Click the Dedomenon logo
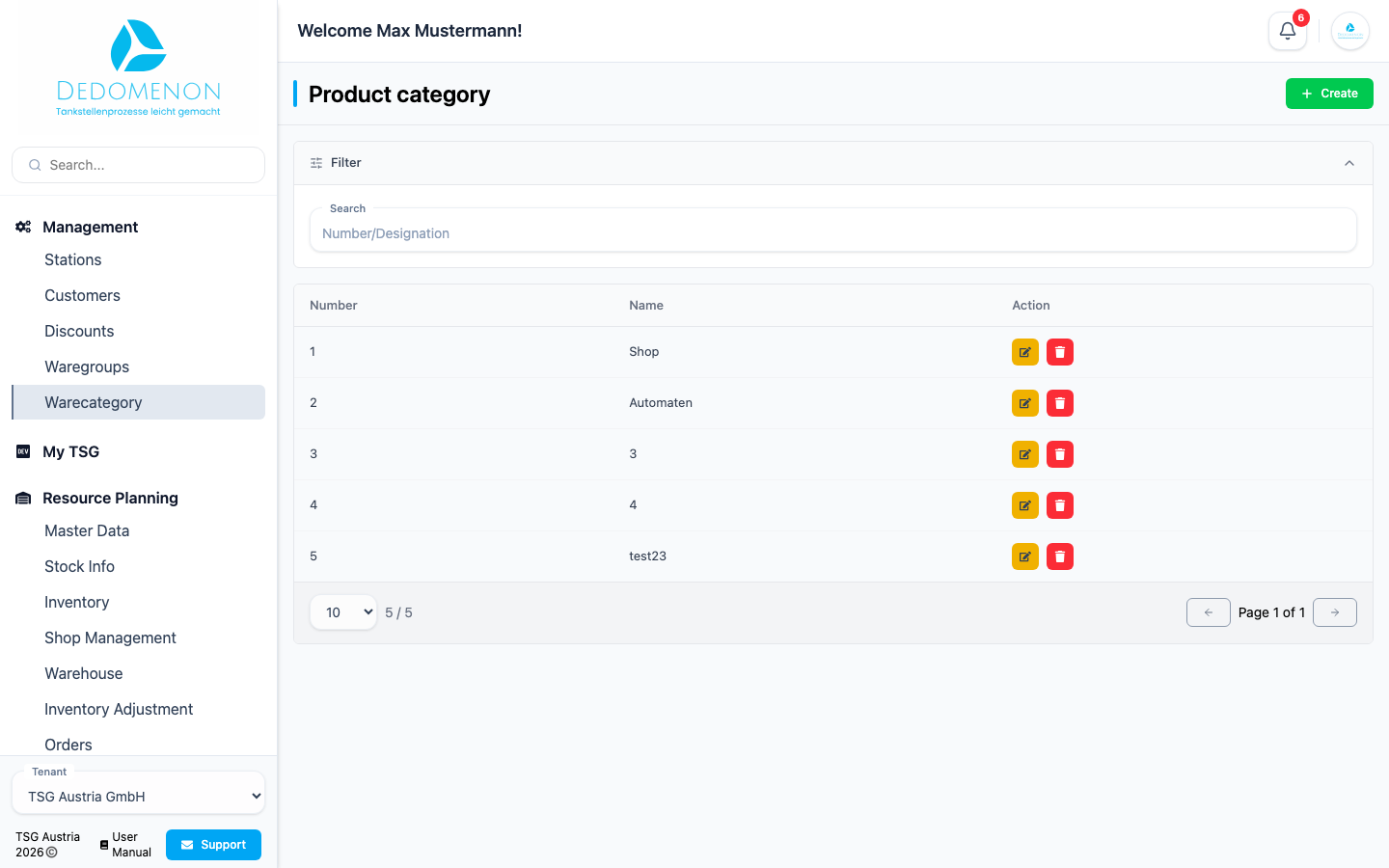 pyautogui.click(x=138, y=68)
